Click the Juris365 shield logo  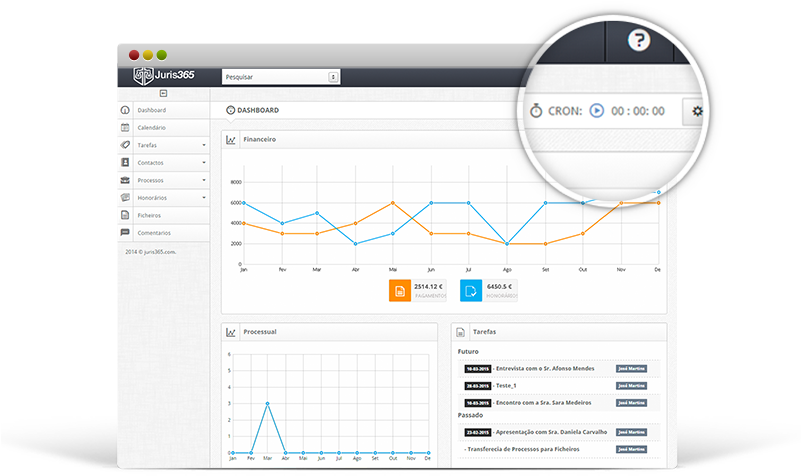143,76
